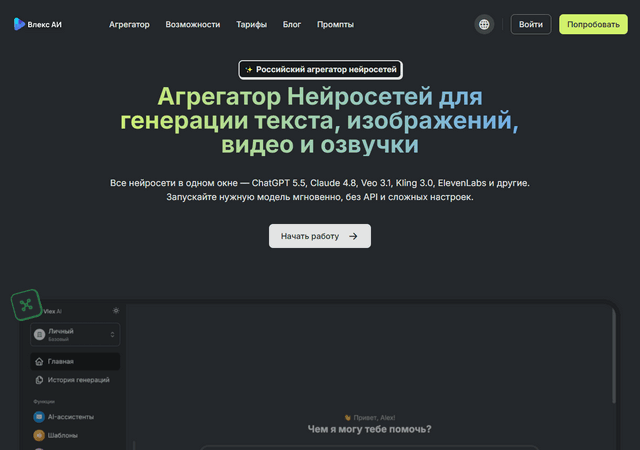Select Главная in the preview sidebar
This screenshot has height=450, width=640.
tap(75, 361)
